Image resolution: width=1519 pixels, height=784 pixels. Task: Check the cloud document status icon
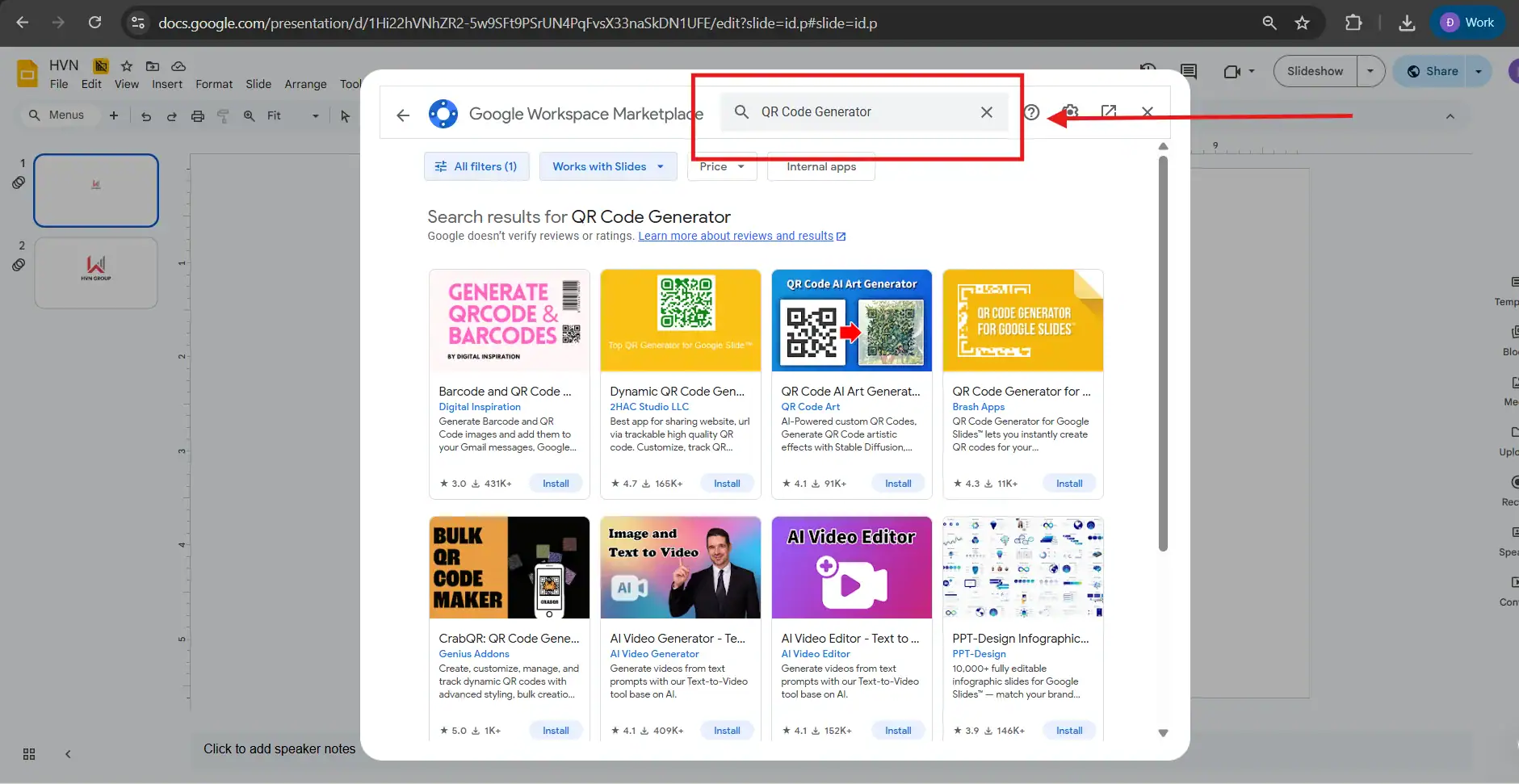(x=178, y=66)
